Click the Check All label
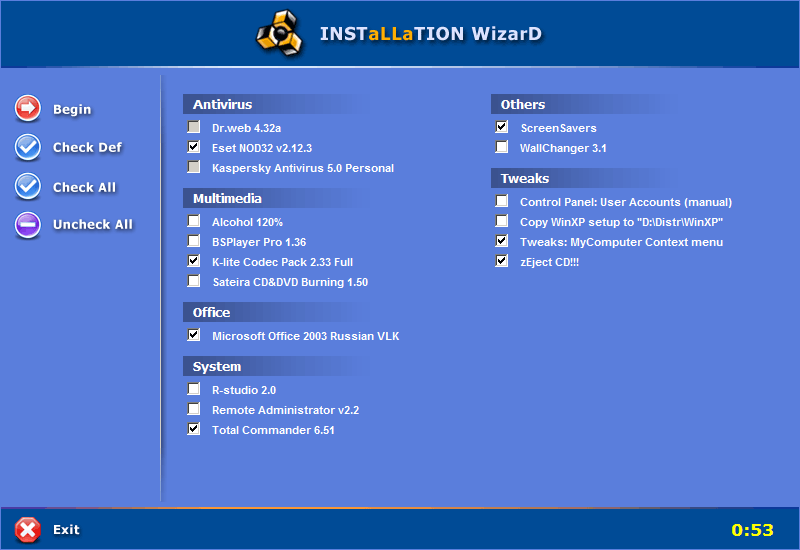The image size is (800, 550). click(84, 187)
